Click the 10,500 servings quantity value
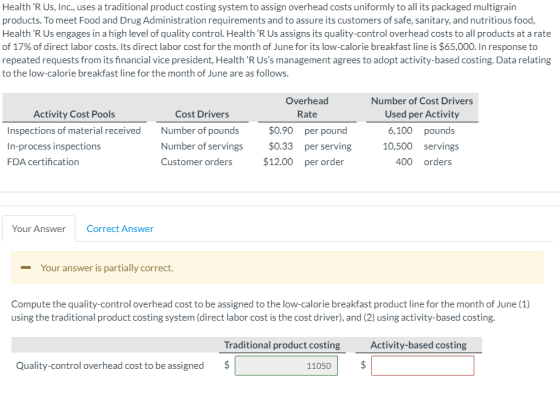560x393 pixels. [398, 146]
